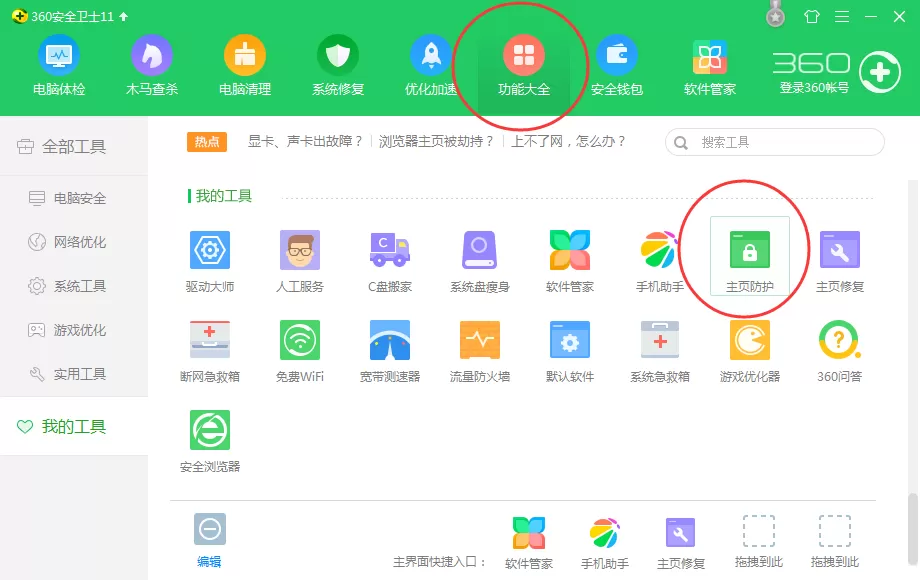Select 功能大全 in the top toolbar
The width and height of the screenshot is (920, 580).
[x=524, y=65]
